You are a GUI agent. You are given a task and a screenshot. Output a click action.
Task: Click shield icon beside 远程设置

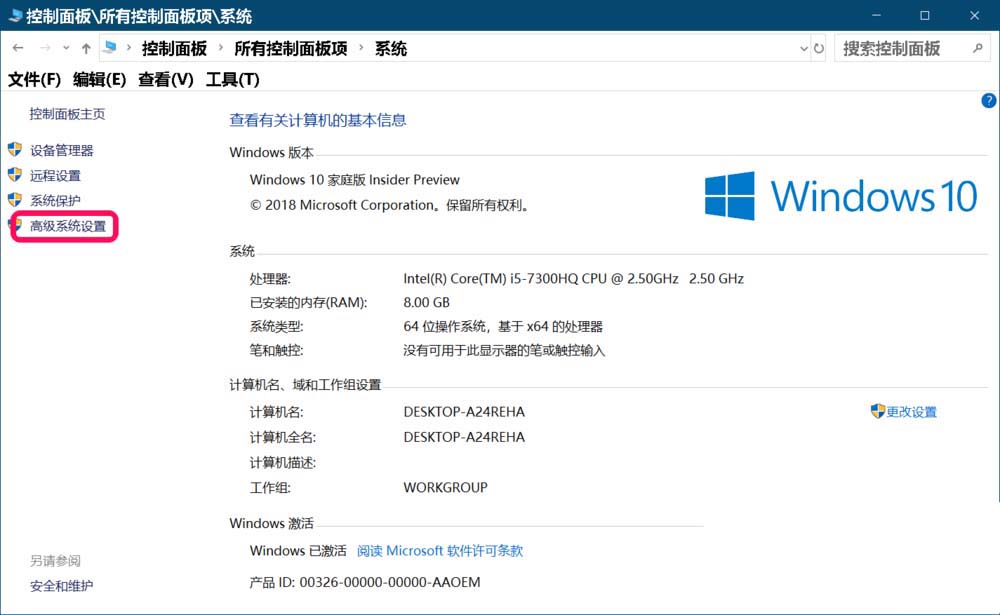click(x=15, y=175)
